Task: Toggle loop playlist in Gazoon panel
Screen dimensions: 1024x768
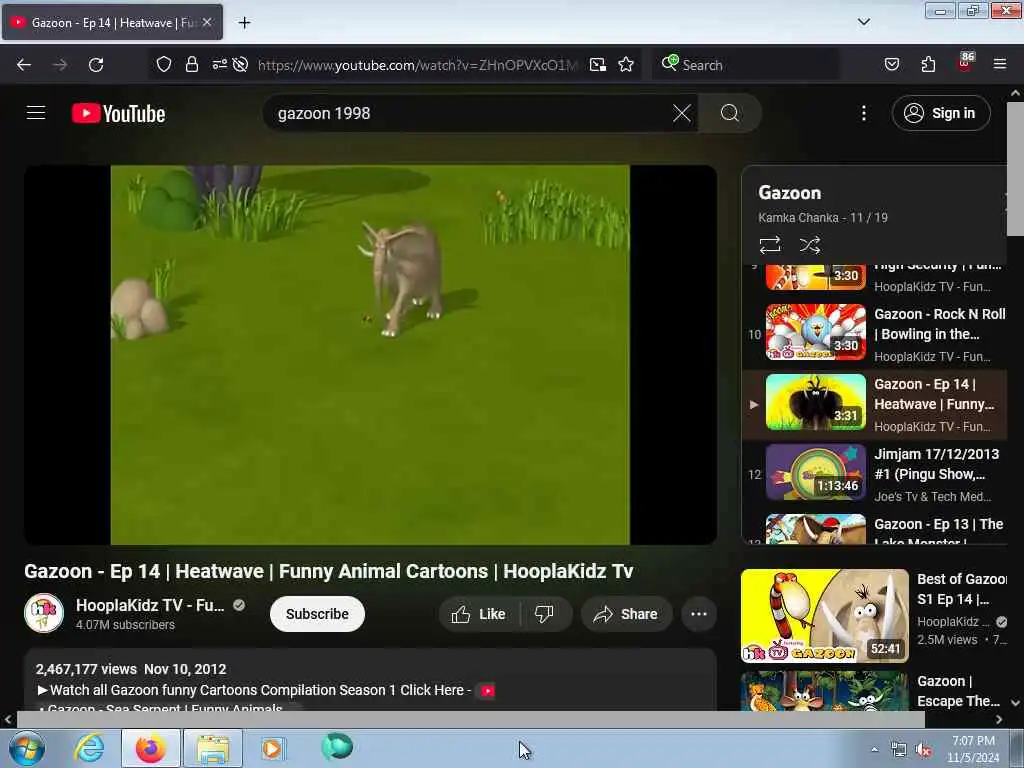Action: [x=770, y=245]
